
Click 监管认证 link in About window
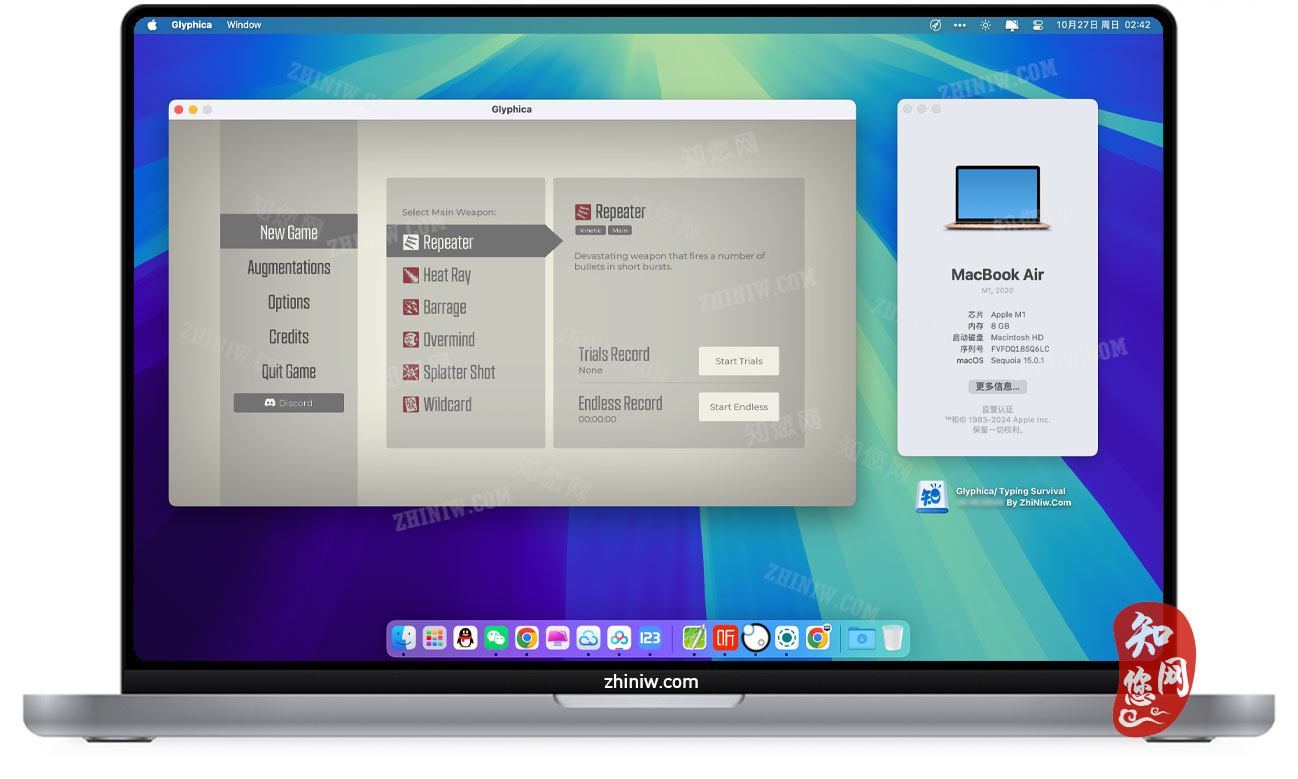997,409
